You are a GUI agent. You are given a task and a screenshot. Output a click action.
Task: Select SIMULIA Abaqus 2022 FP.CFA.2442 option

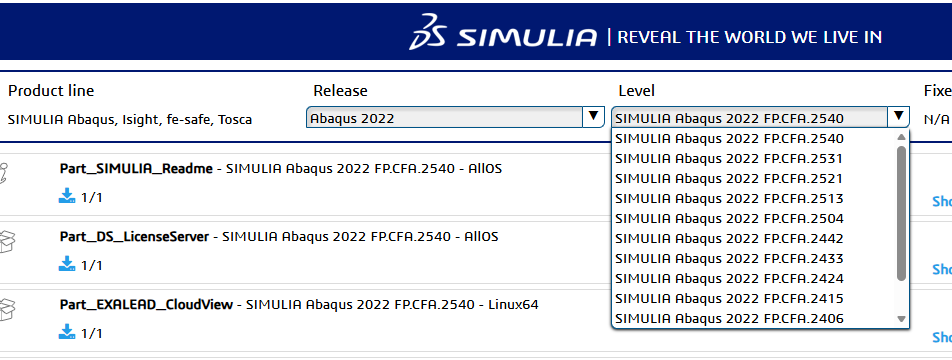[x=754, y=239]
